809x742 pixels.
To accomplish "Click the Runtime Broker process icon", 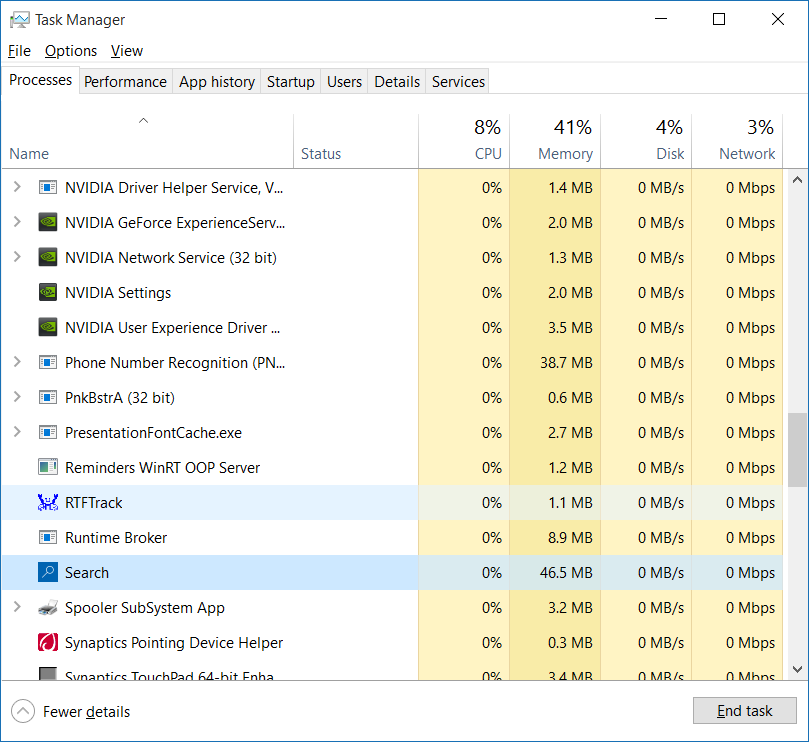I will (x=48, y=538).
